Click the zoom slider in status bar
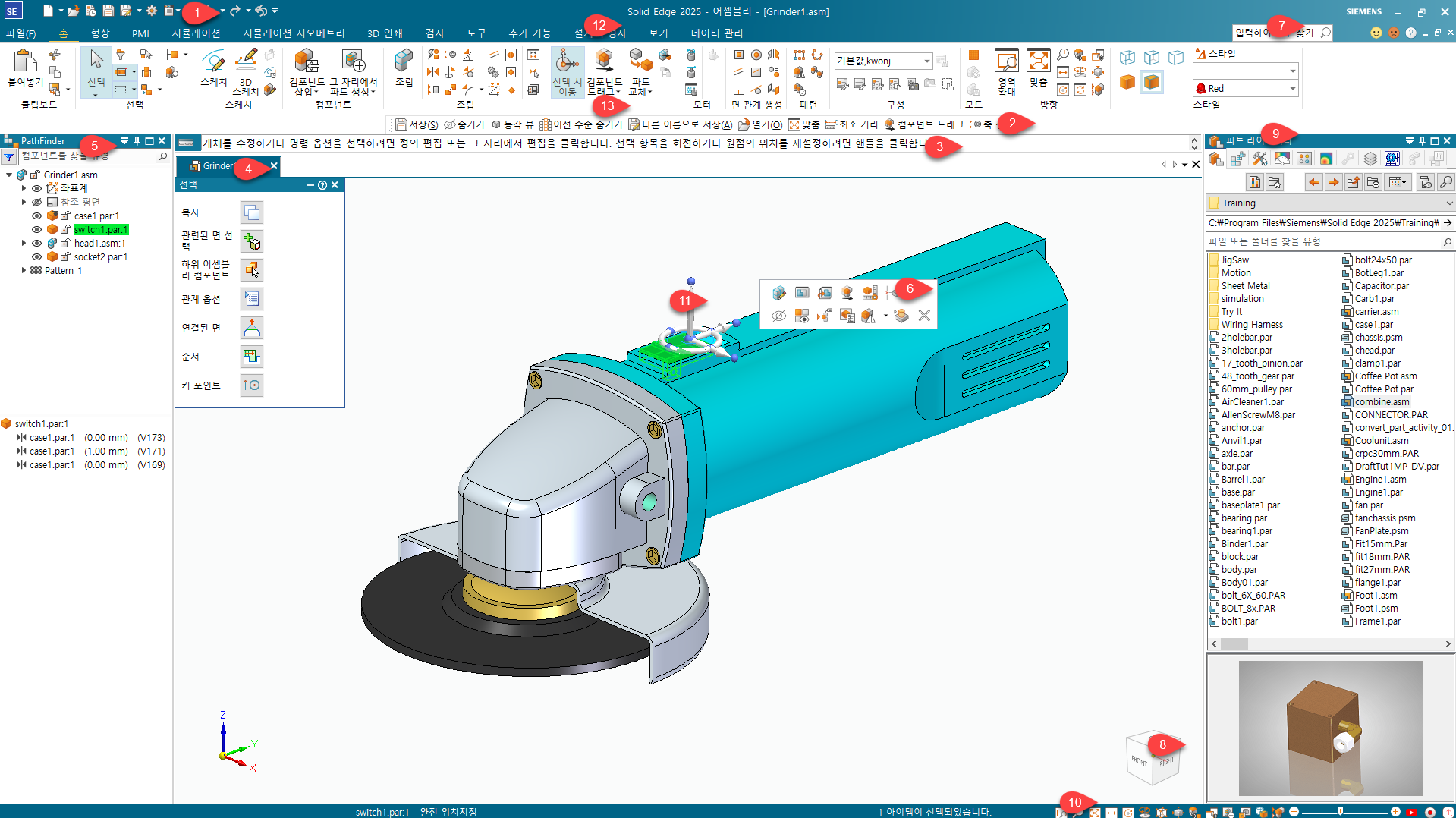The image size is (1456, 818). click(x=1340, y=812)
